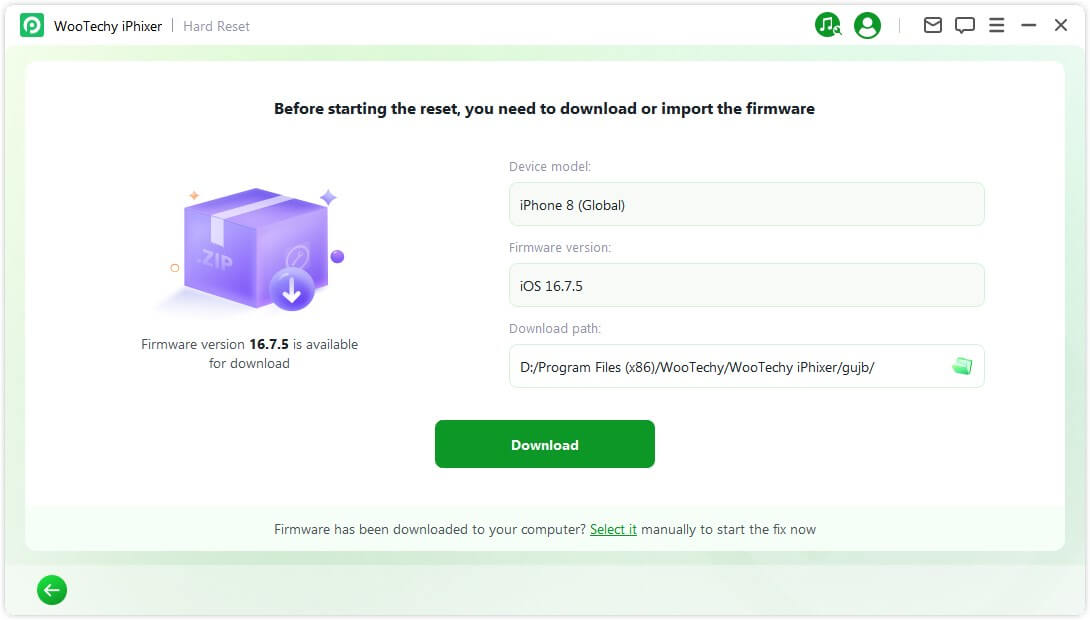The image size is (1090, 620).
Task: Click the close X button
Action: [1062, 25]
